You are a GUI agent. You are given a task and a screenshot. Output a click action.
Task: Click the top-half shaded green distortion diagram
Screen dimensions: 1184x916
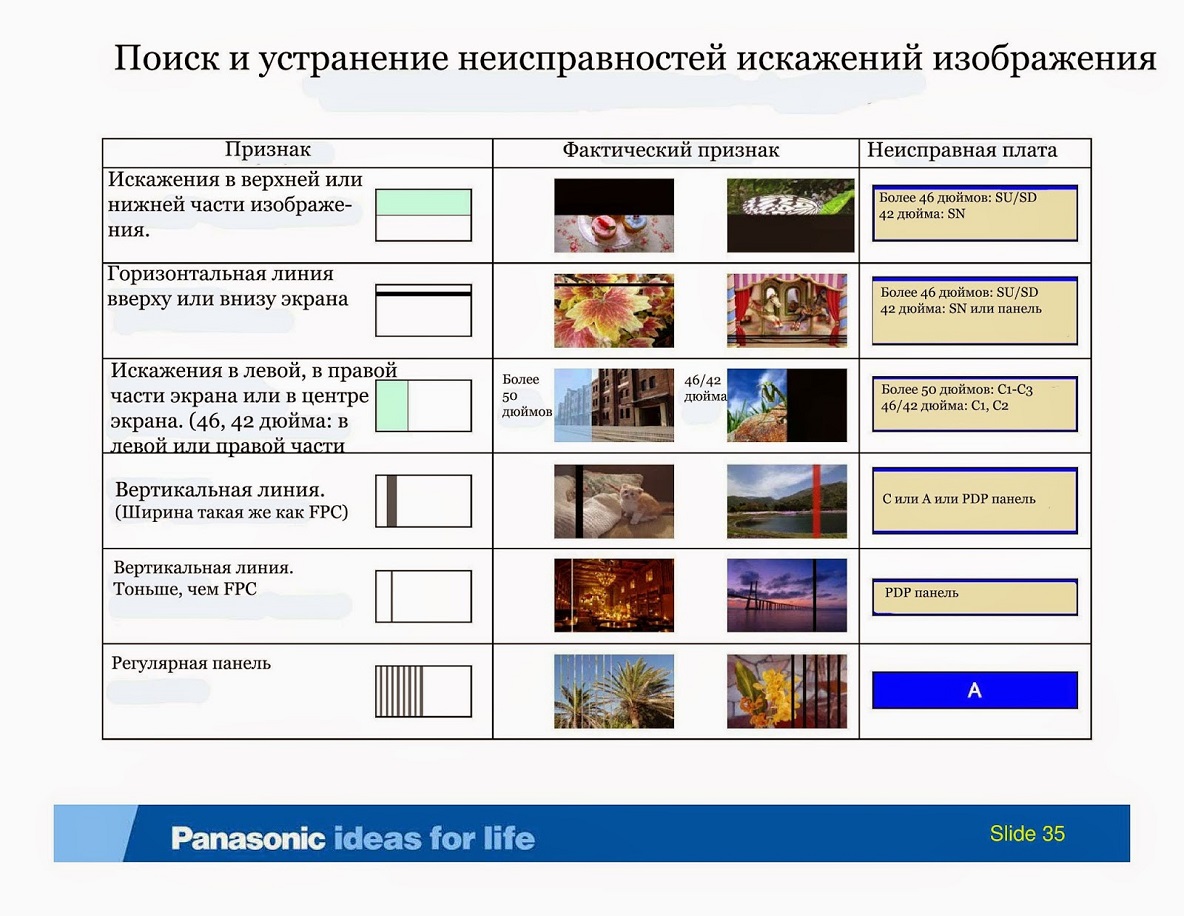pyautogui.click(x=423, y=215)
